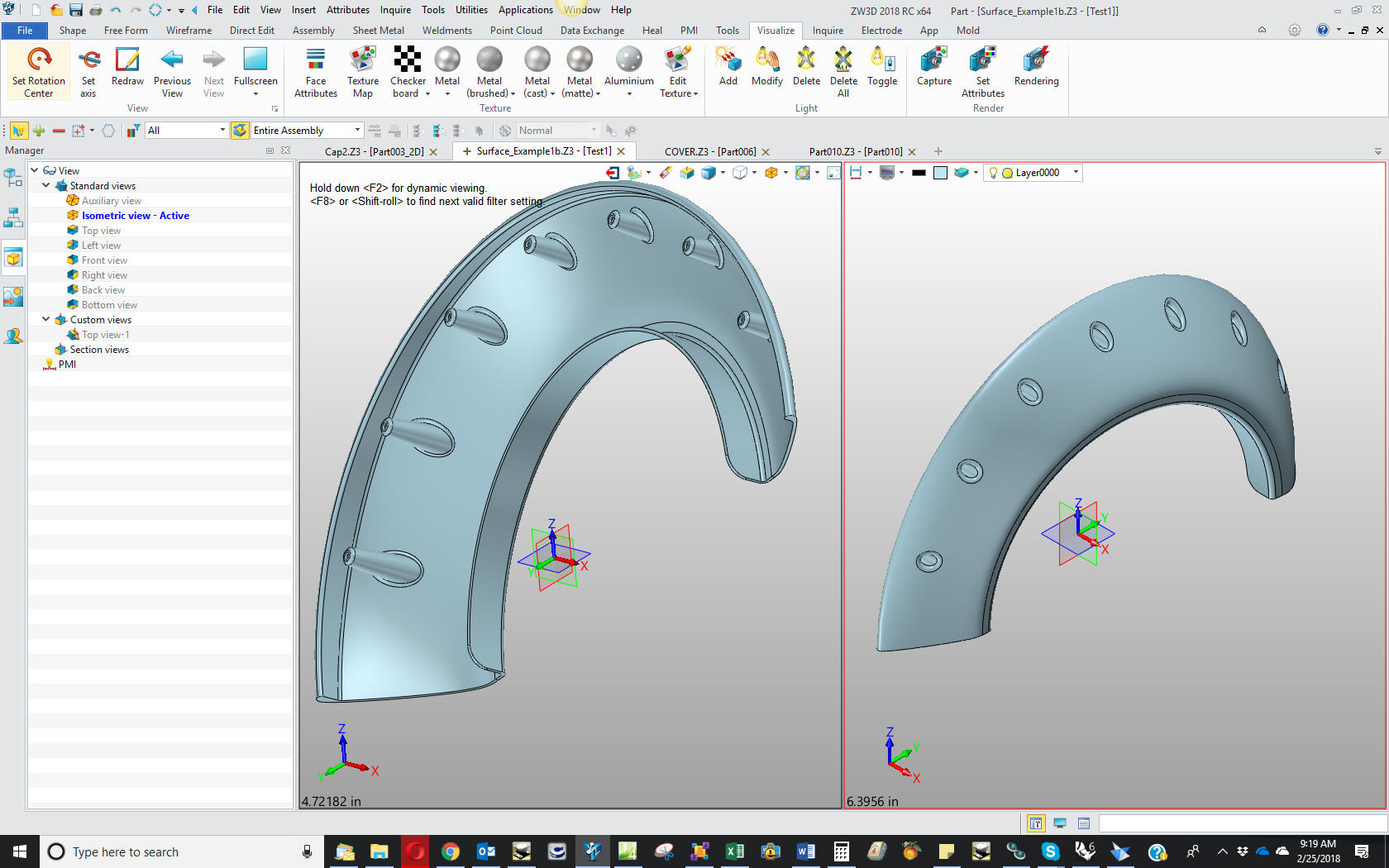Open Excel from the taskbar

pos(734,851)
